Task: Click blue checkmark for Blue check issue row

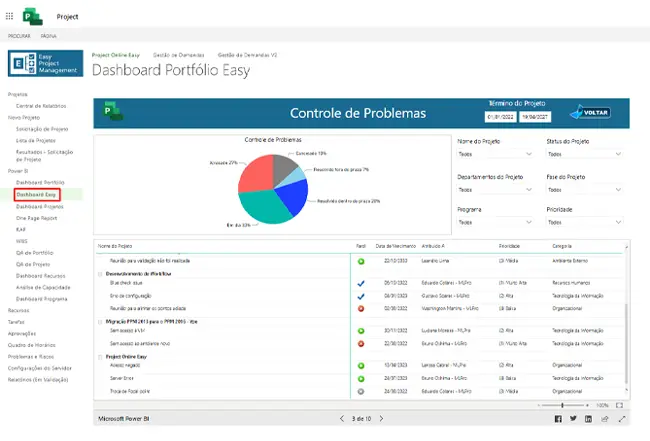Action: (x=361, y=284)
